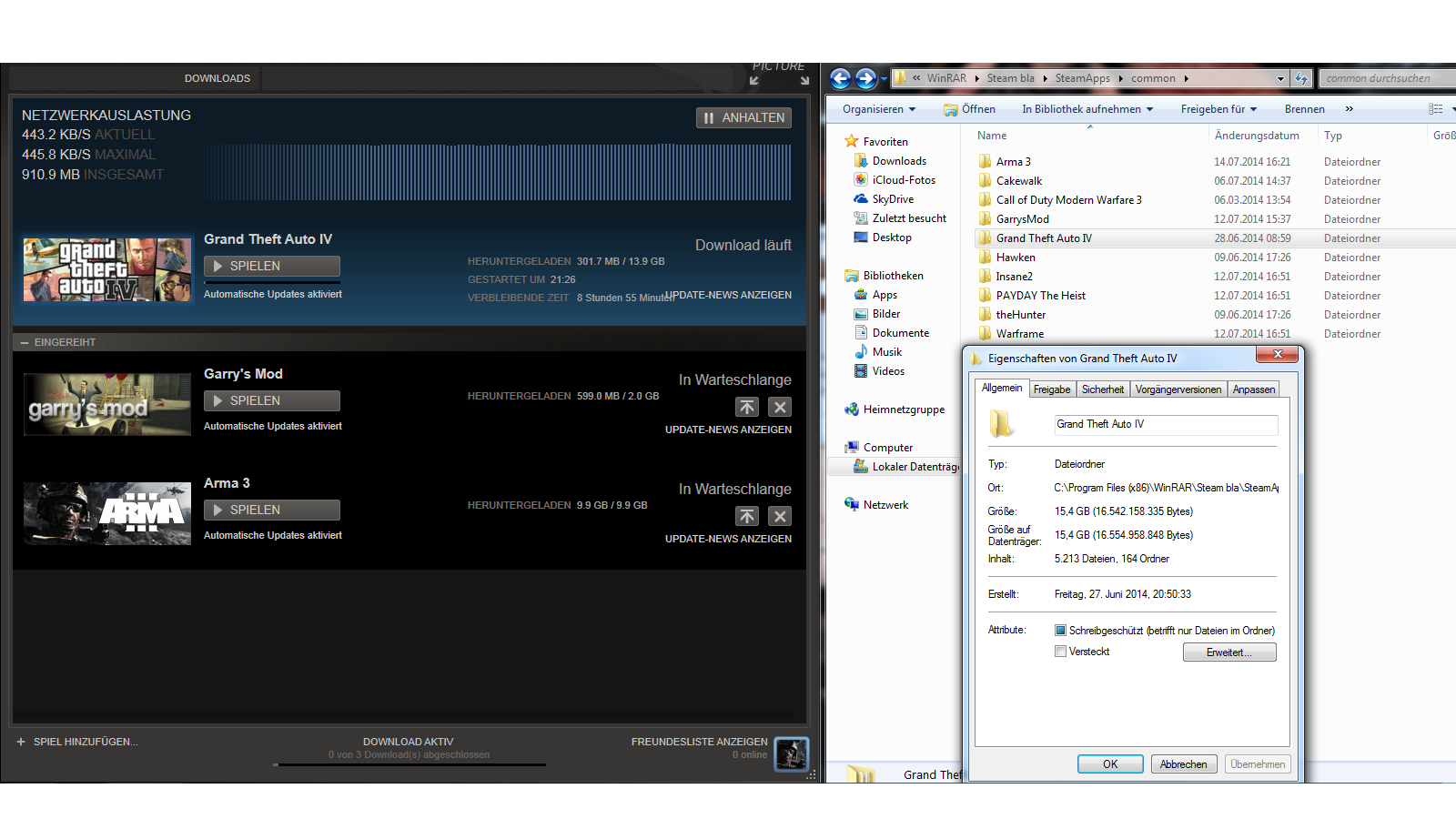Viewport: 1456px width, 819px height.
Task: Click the Download Aktiv progress bar
Action: coord(409,764)
